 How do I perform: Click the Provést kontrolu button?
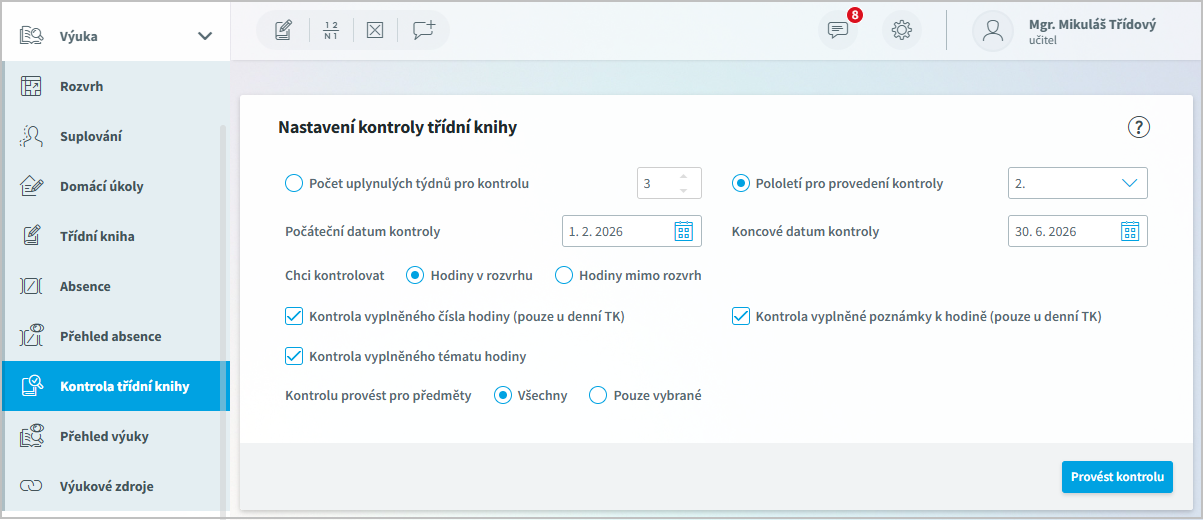[x=1117, y=477]
